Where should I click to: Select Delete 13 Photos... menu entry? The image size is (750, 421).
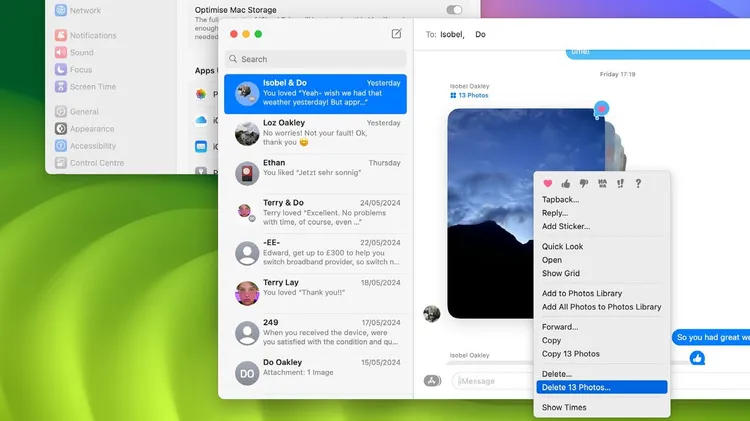point(602,387)
